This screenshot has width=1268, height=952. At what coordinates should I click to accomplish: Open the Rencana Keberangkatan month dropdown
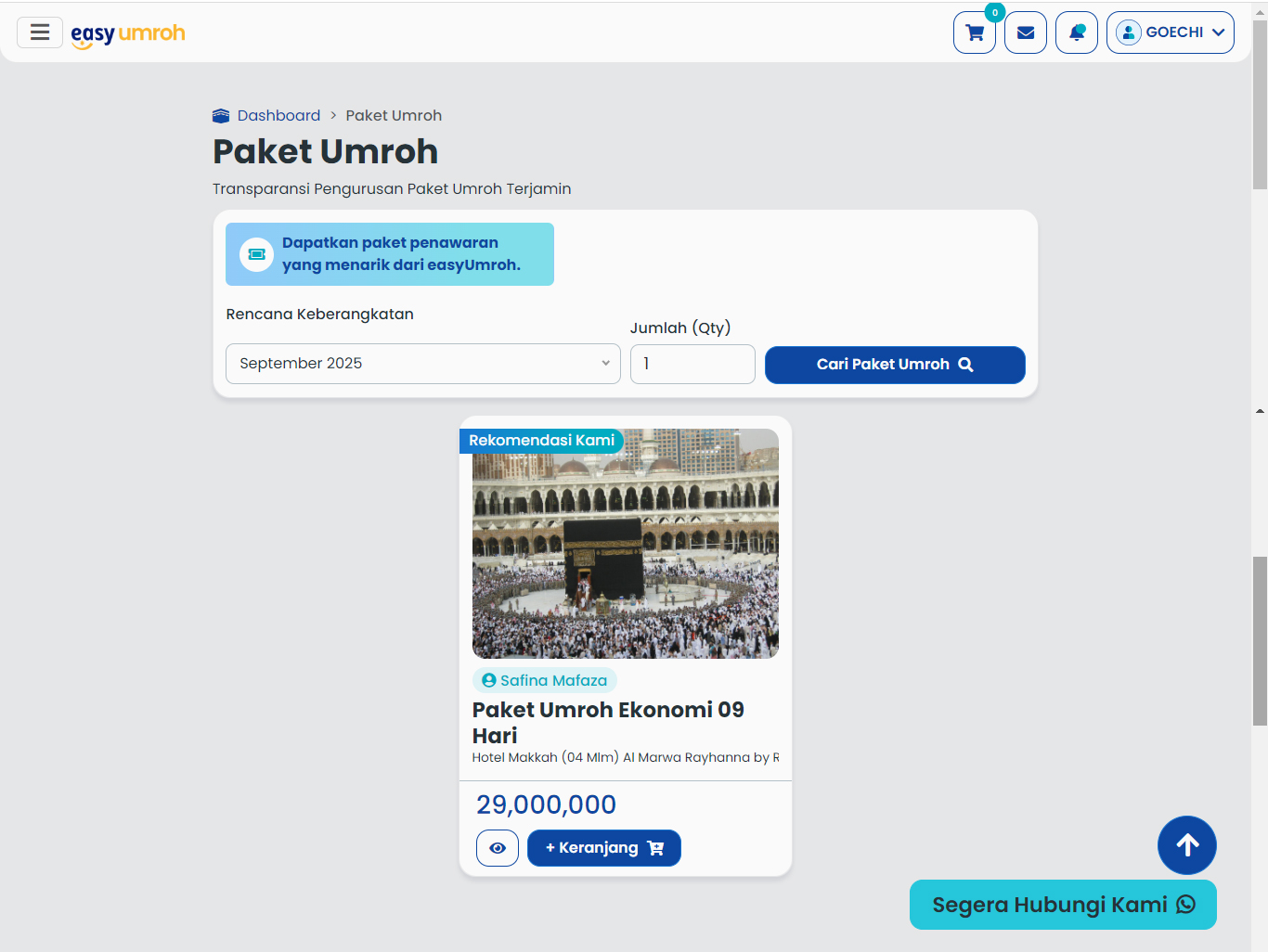coord(423,364)
